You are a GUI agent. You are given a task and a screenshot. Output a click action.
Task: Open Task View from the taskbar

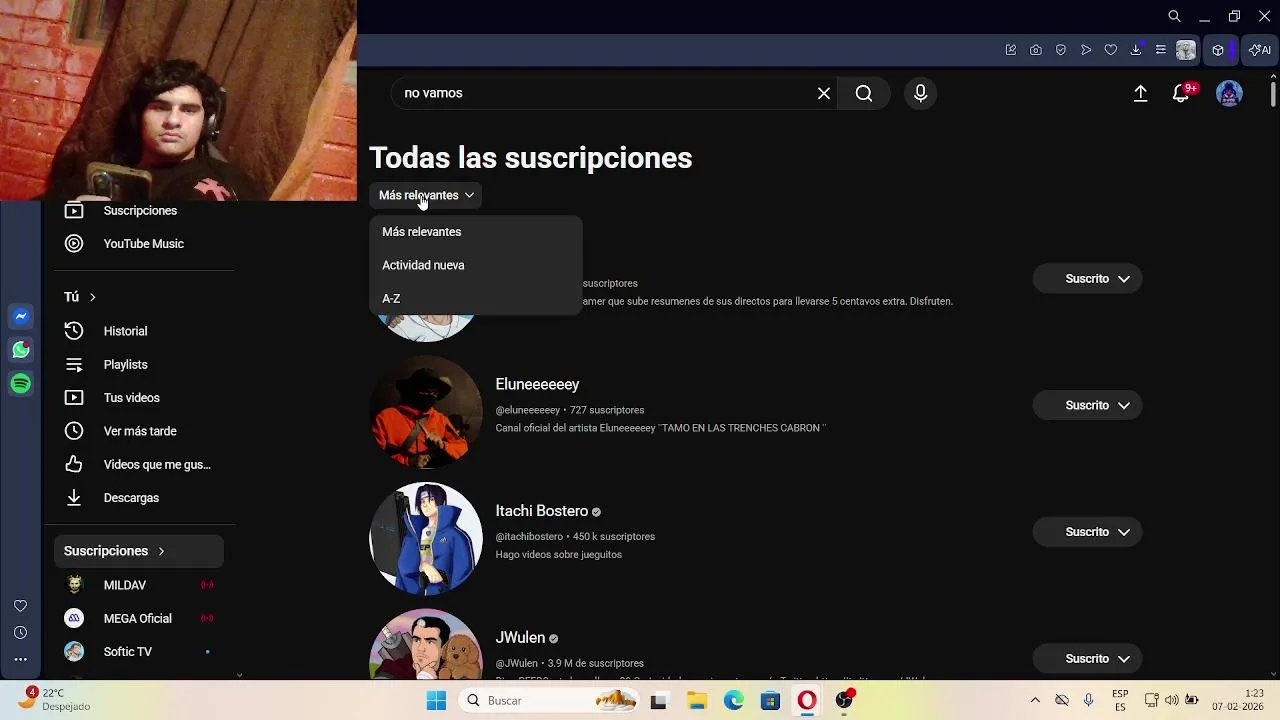point(659,701)
